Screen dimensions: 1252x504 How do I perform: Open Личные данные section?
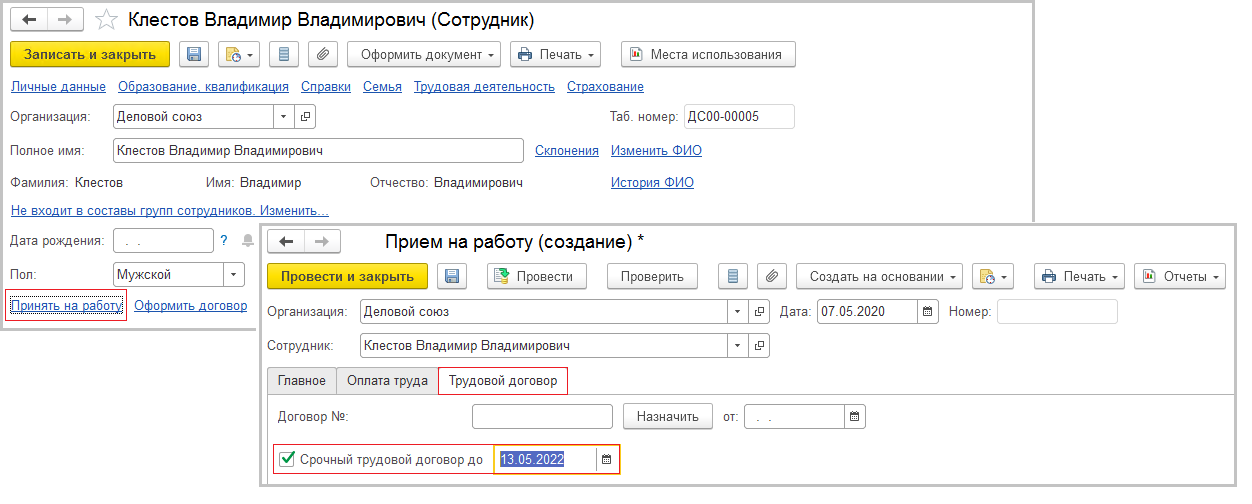tap(58, 87)
